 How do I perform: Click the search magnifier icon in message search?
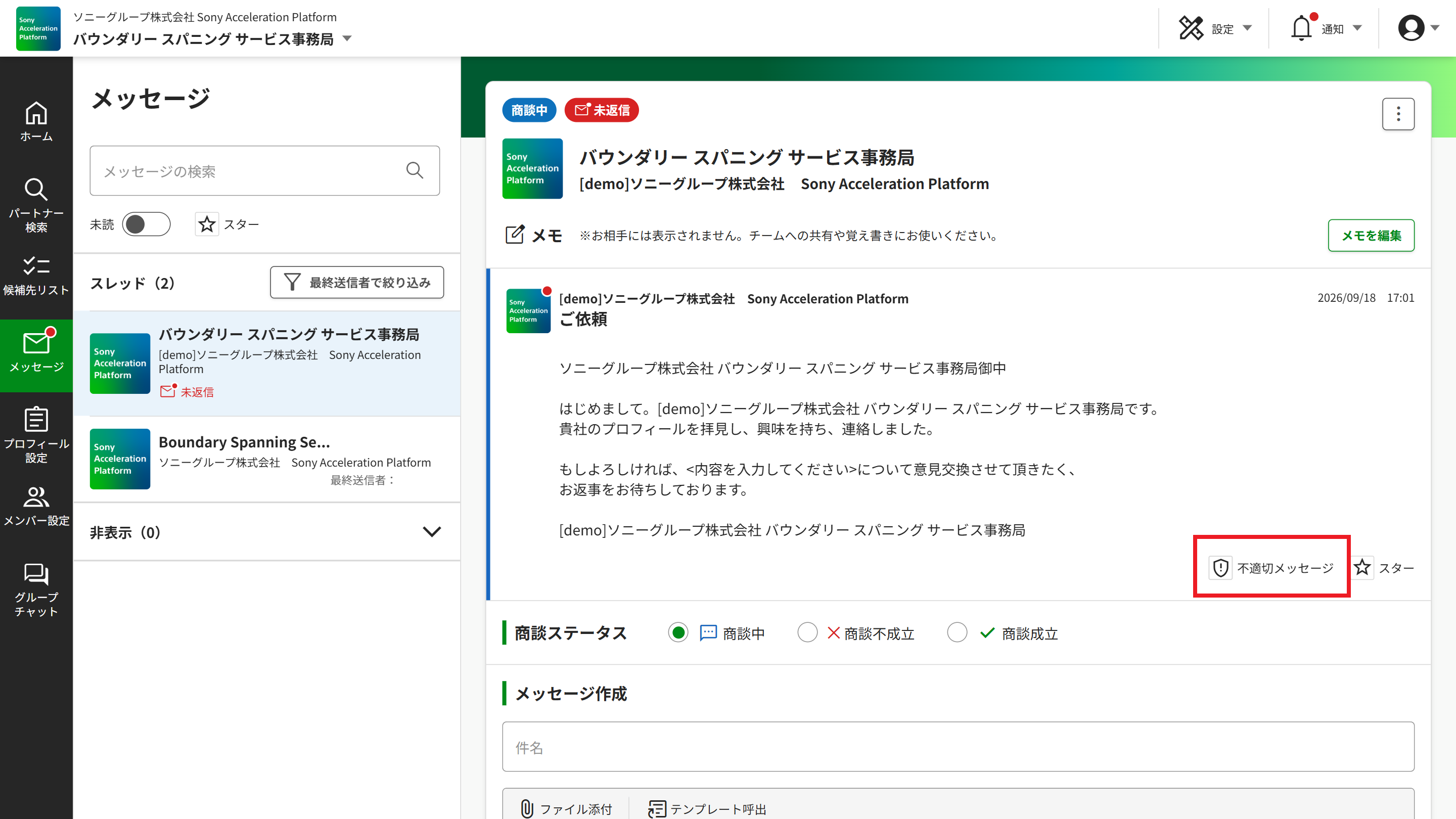(x=415, y=170)
